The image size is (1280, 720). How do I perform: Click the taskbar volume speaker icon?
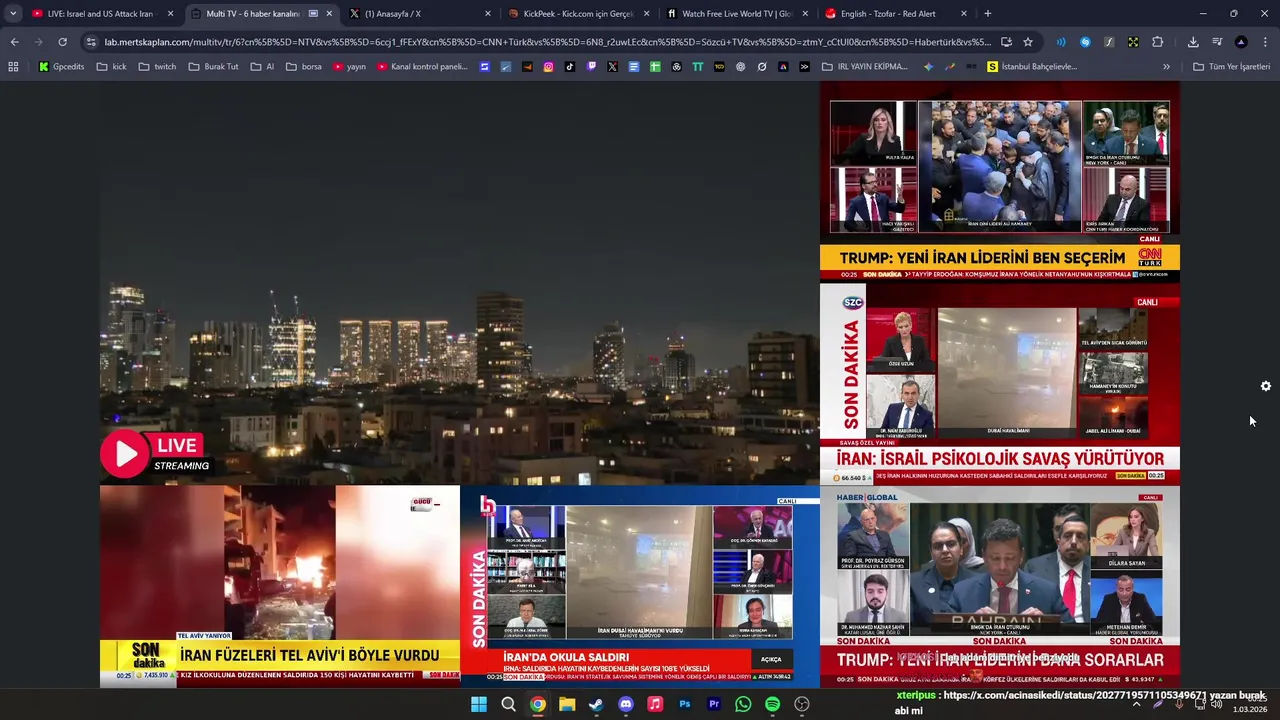(1216, 704)
